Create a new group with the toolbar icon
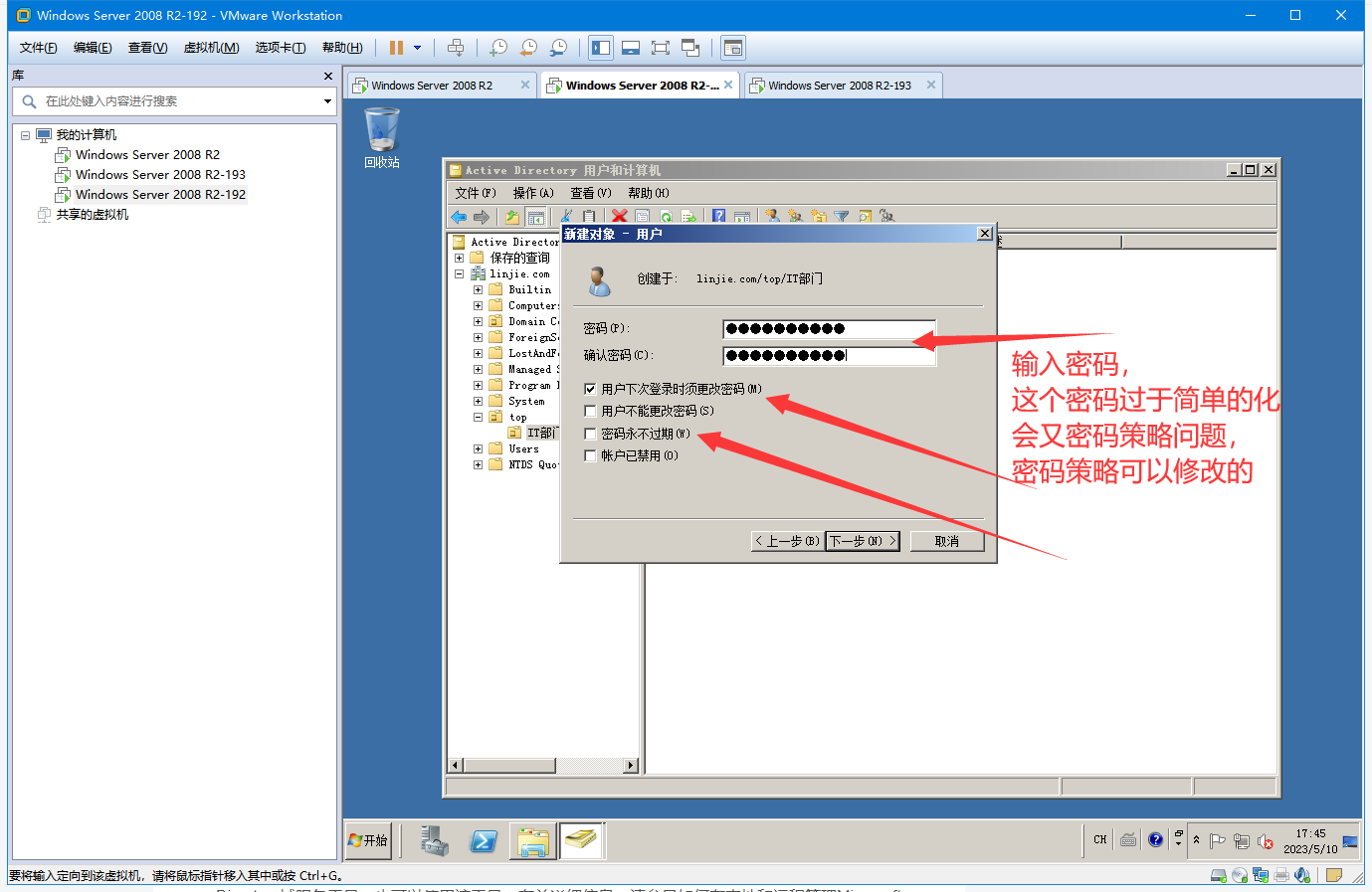This screenshot has width=1372, height=892. pyautogui.click(x=795, y=217)
